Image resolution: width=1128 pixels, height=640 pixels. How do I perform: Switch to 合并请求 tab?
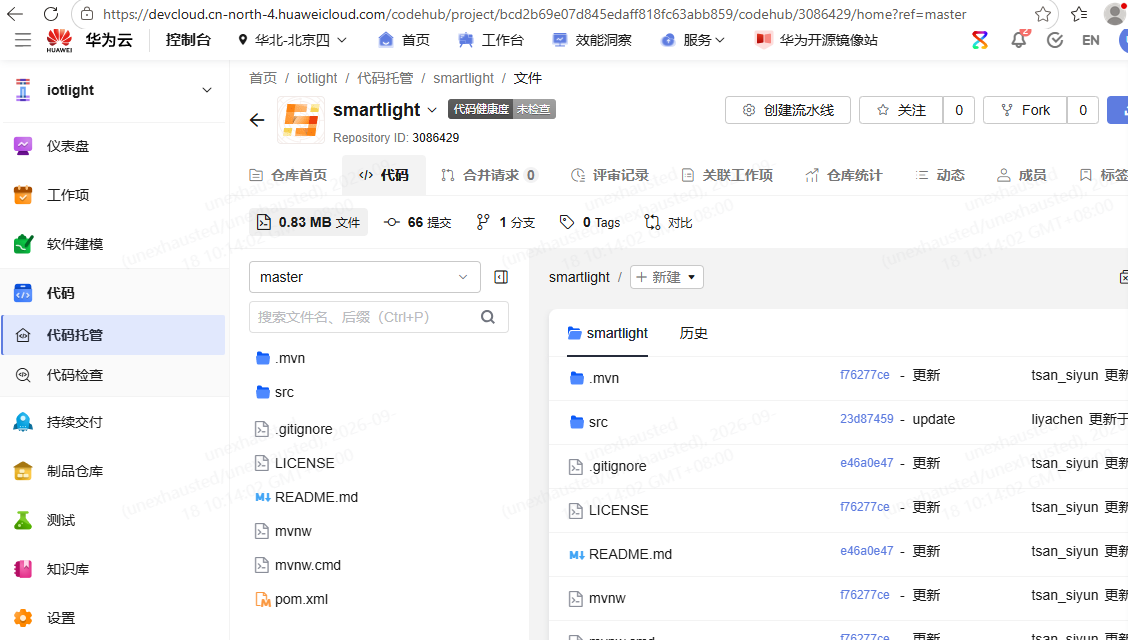pyautogui.click(x=489, y=175)
